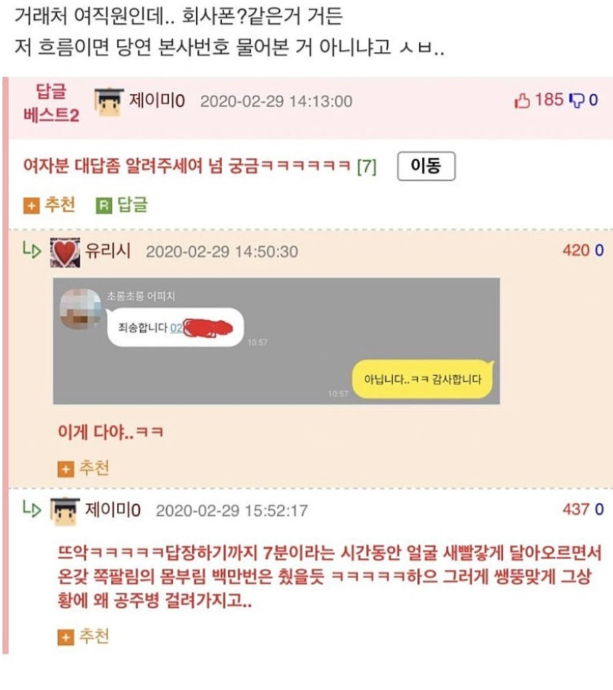Click orange plus 추천 icon under best comment
Viewport: 613px width, 690px height.
pyautogui.click(x=31, y=206)
